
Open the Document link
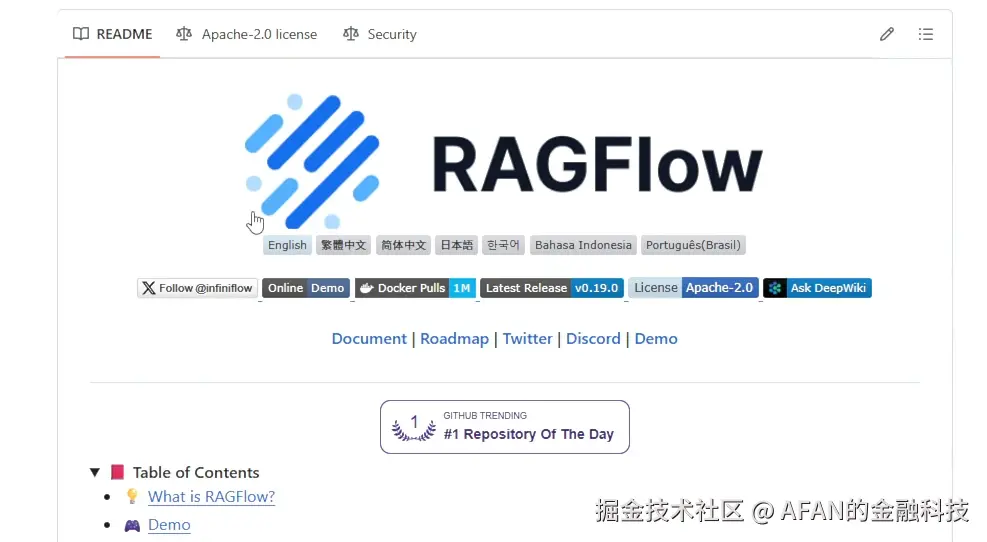pos(369,339)
